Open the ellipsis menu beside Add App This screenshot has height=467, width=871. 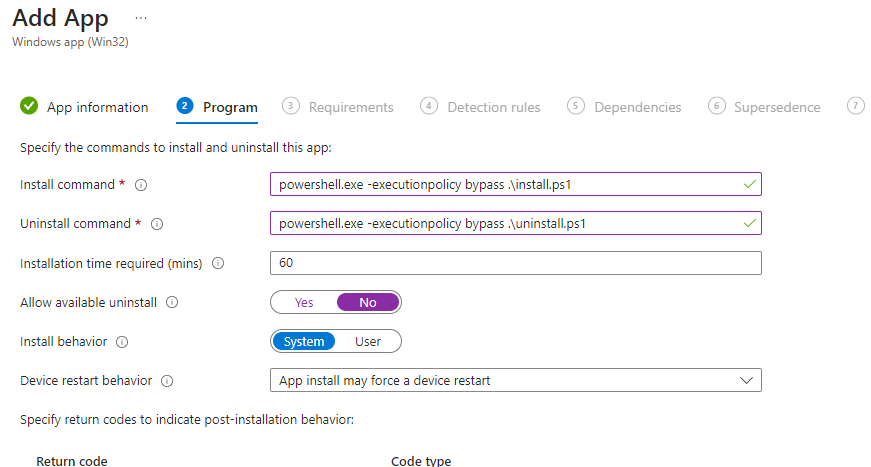point(140,19)
